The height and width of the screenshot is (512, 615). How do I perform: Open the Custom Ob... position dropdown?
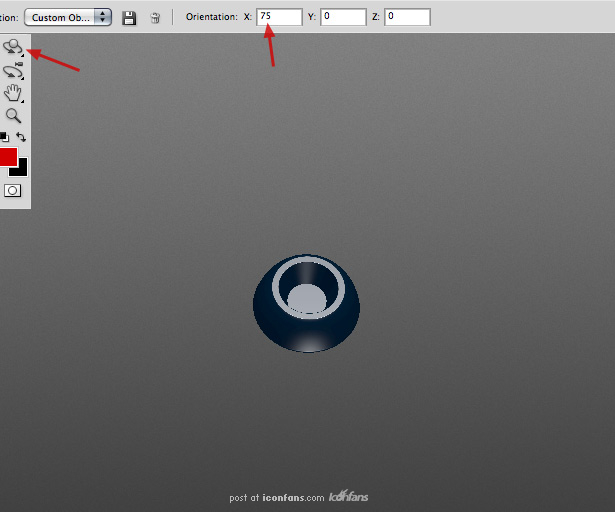coord(68,18)
